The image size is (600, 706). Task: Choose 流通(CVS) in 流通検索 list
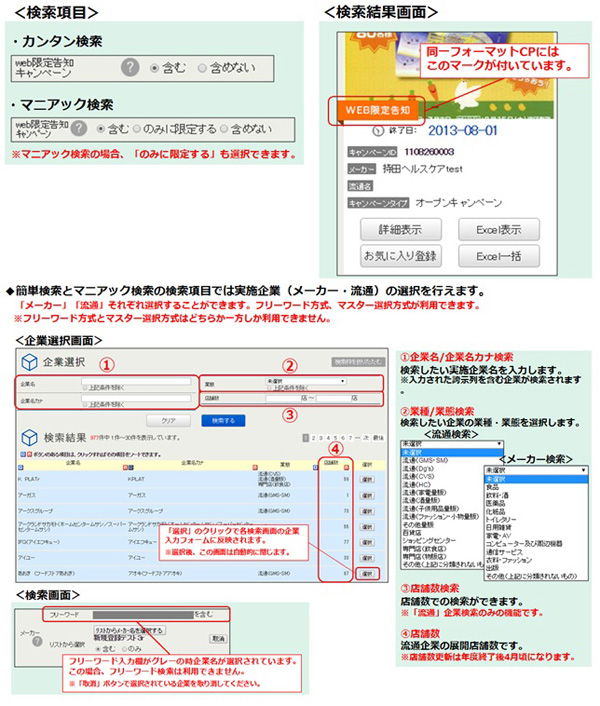click(x=418, y=476)
